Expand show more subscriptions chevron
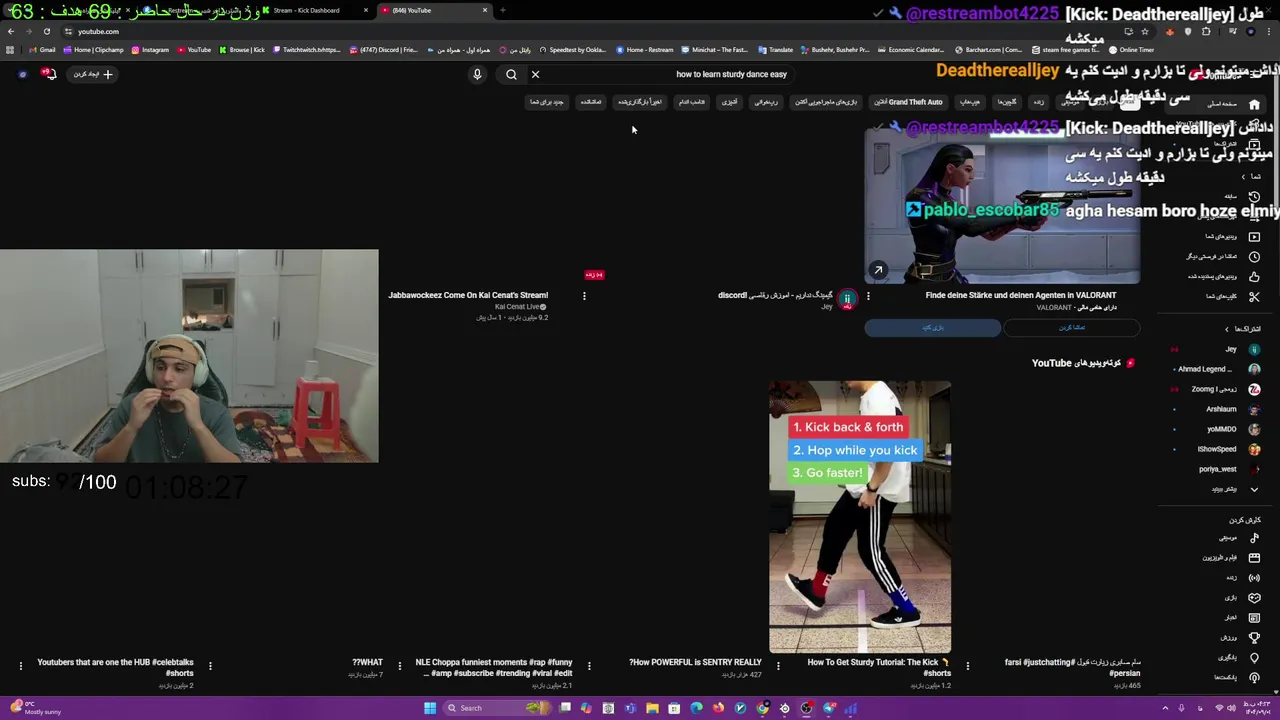 pyautogui.click(x=1254, y=489)
